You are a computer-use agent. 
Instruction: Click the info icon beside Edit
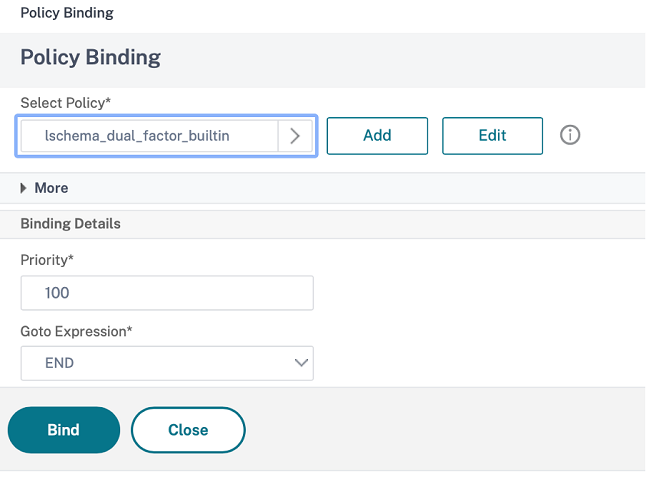pos(570,136)
